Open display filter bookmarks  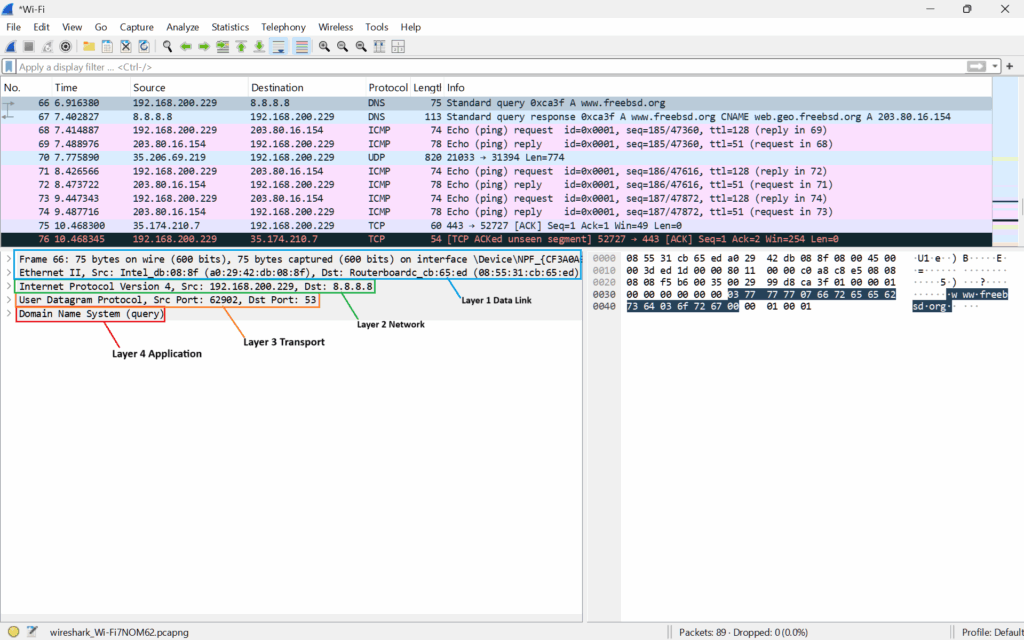click(8, 67)
